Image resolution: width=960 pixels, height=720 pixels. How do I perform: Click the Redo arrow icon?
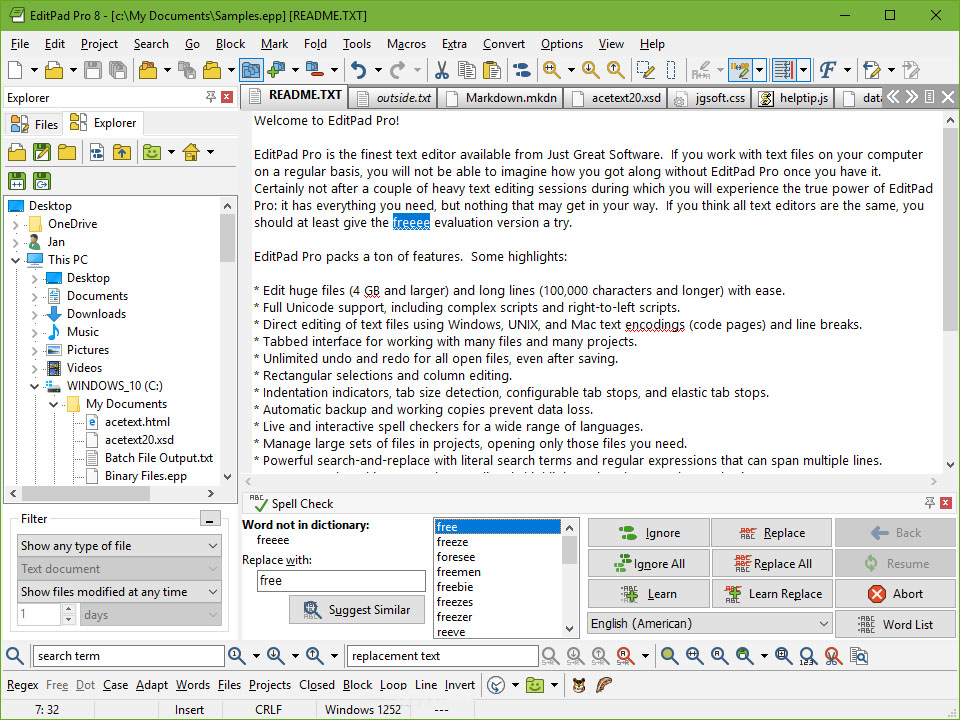[398, 70]
